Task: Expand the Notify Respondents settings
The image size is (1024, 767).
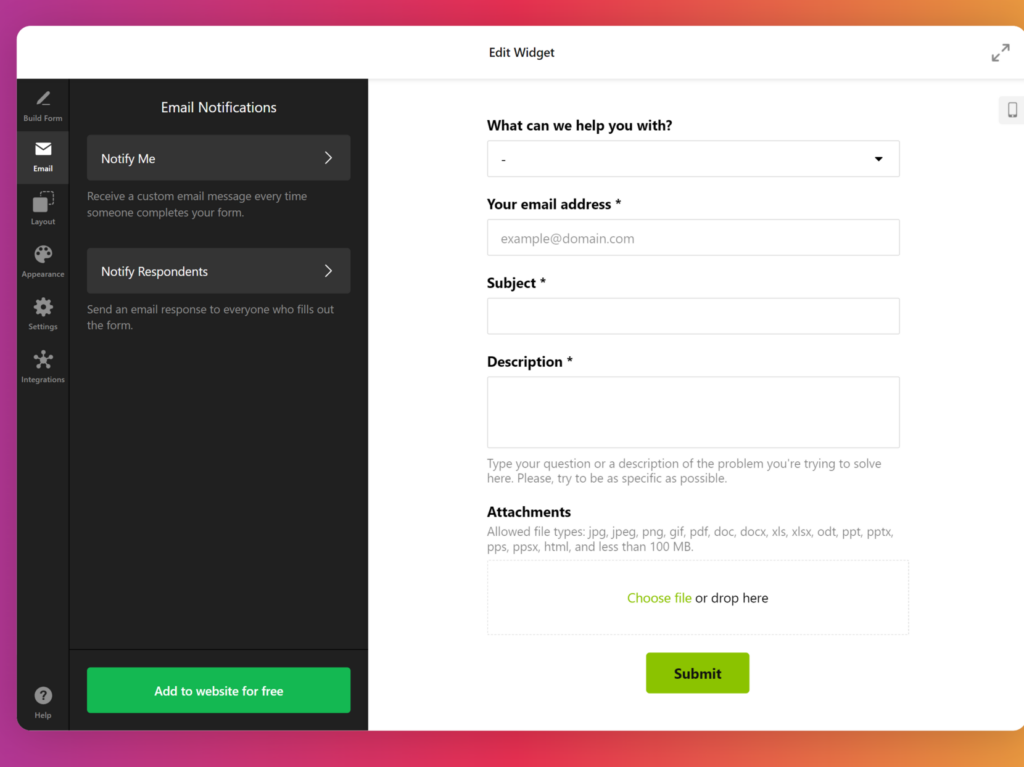Action: click(x=218, y=271)
